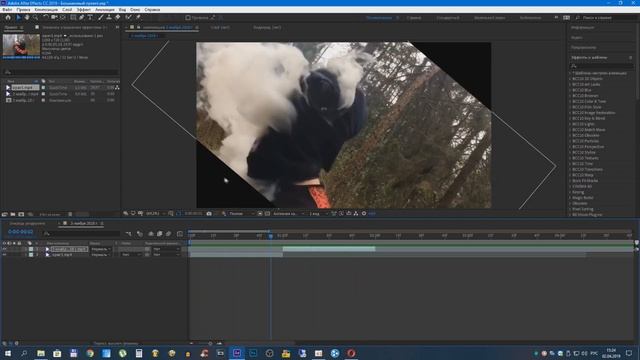This screenshot has width=640, height=360.
Task: Open the Аудио panel header
Action: [576, 38]
